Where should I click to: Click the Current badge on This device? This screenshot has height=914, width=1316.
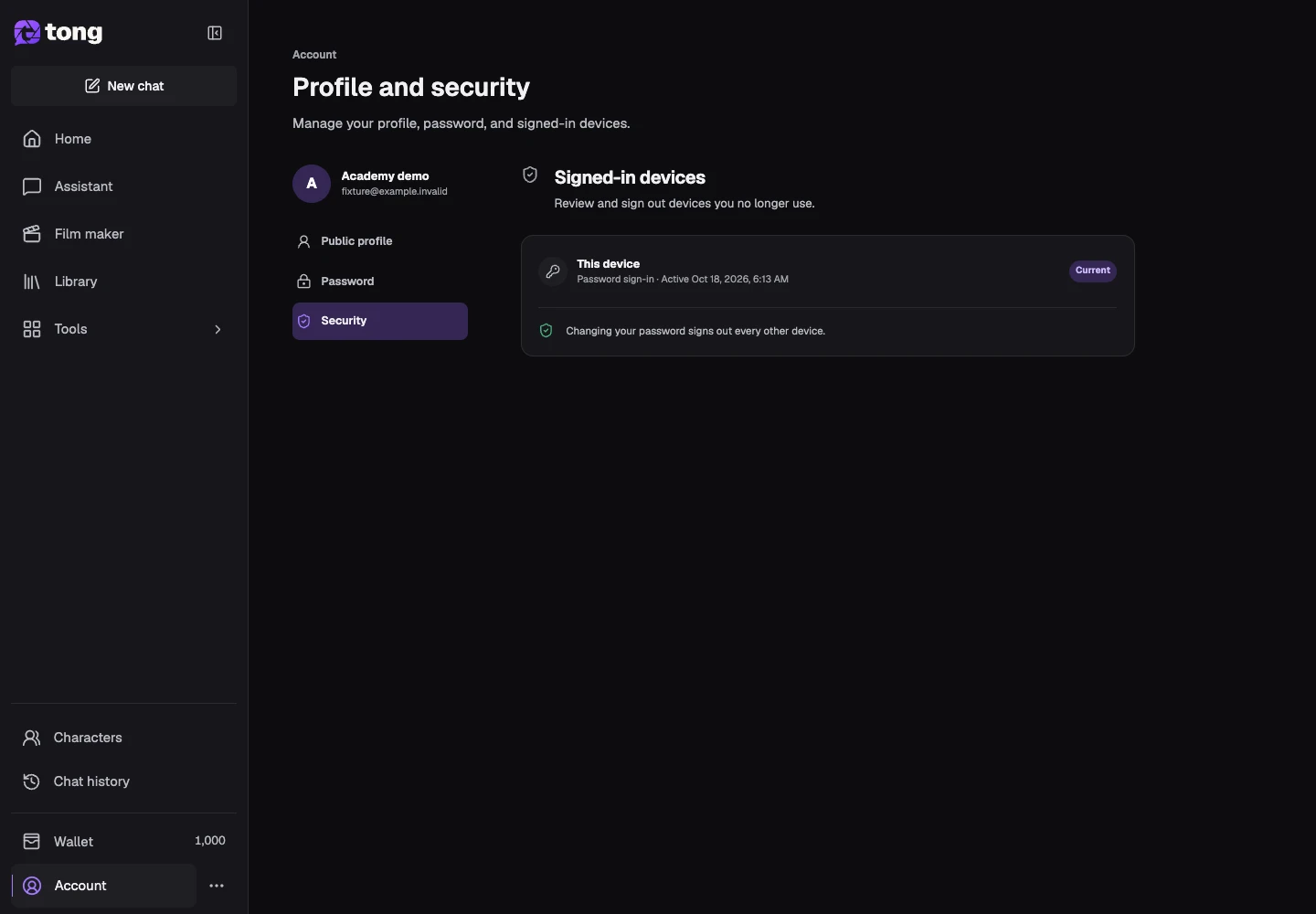coord(1093,271)
